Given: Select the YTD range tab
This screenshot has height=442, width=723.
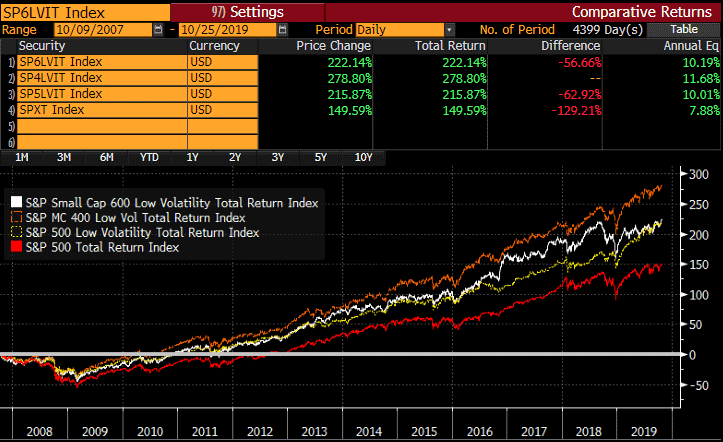Looking at the screenshot, I should click(x=149, y=158).
